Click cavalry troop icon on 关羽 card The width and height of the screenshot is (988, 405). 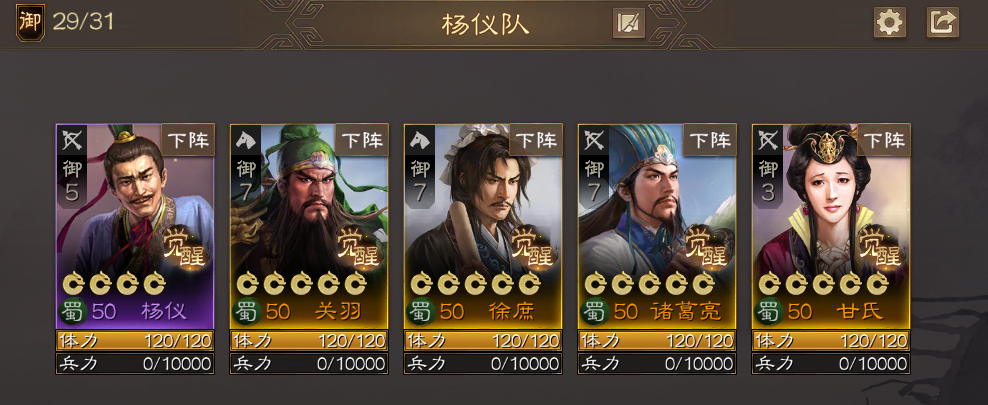246,141
